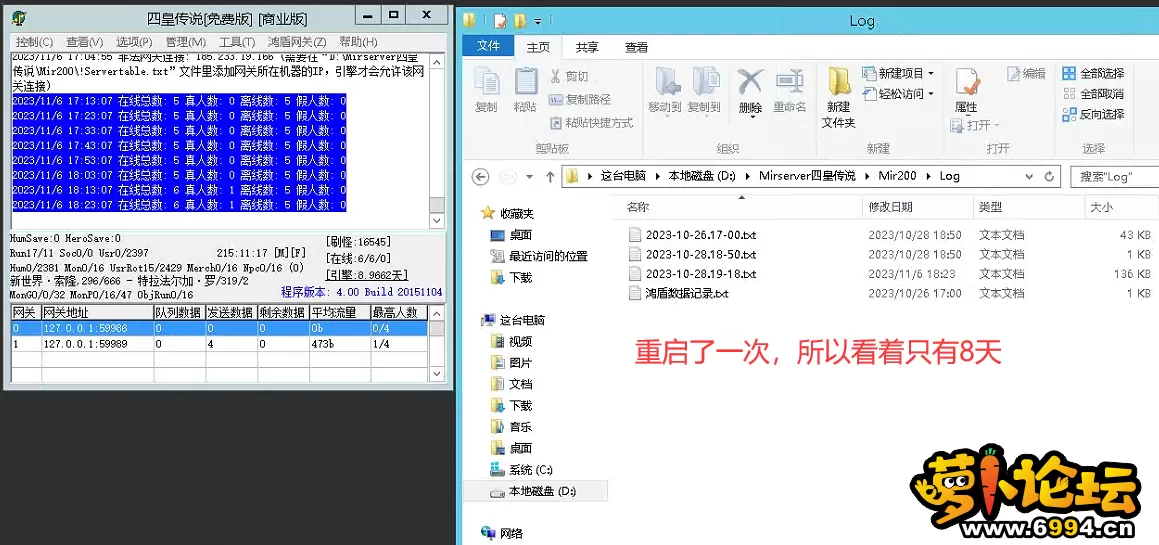Select 收藏夹 in the navigation pane

(517, 214)
